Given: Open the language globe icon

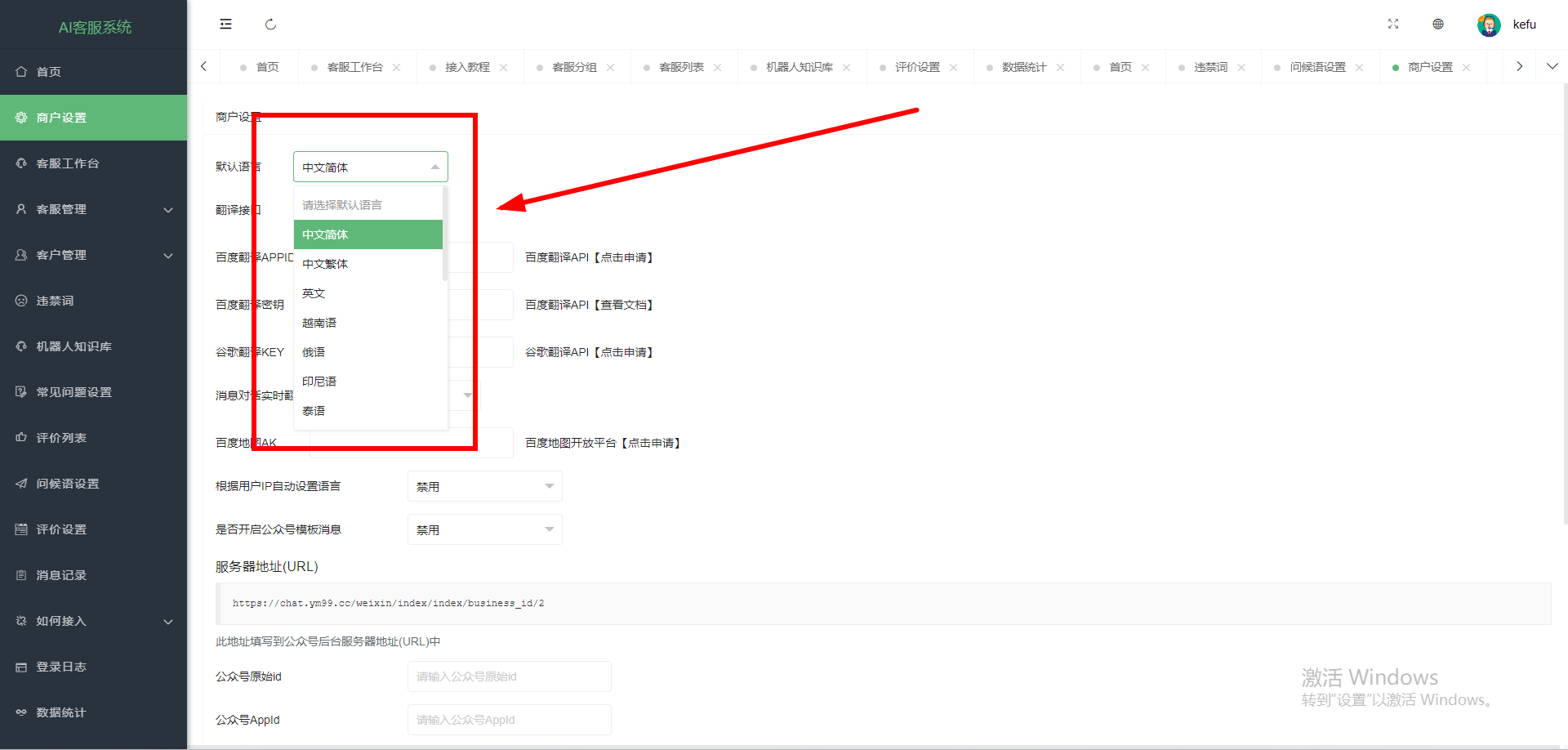Looking at the screenshot, I should pos(1438,25).
